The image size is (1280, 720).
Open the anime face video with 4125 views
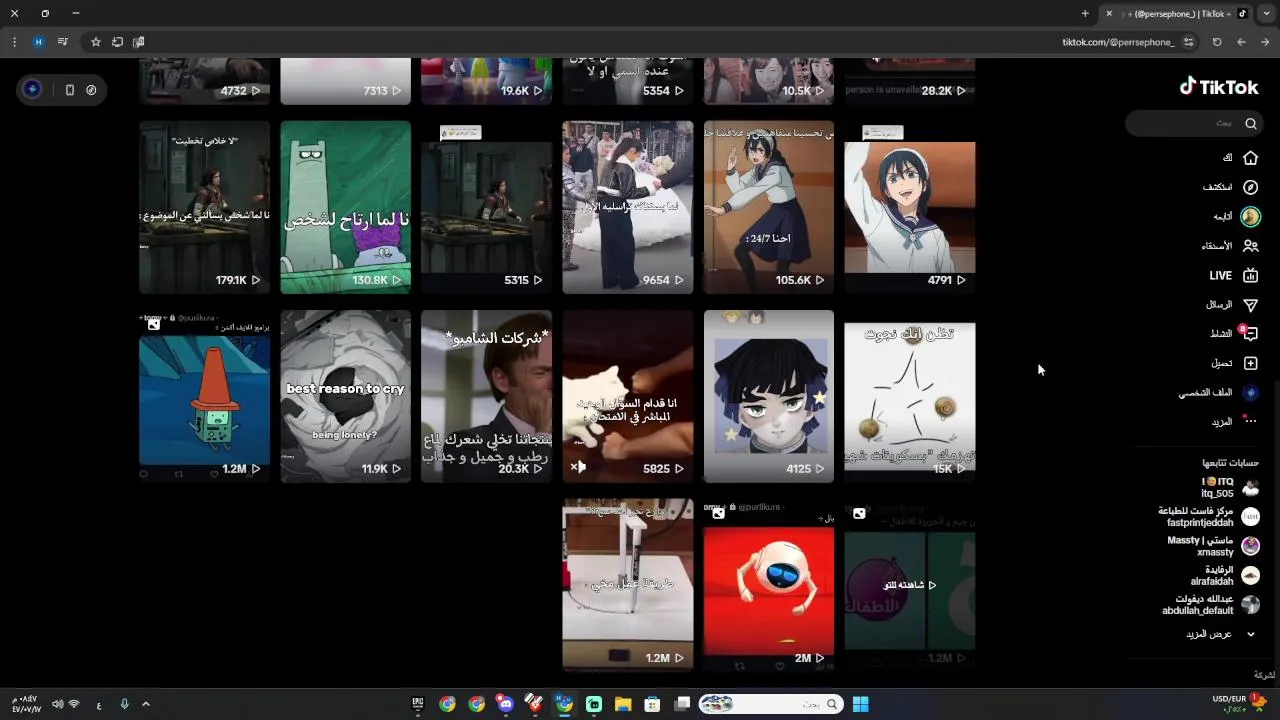pos(768,396)
